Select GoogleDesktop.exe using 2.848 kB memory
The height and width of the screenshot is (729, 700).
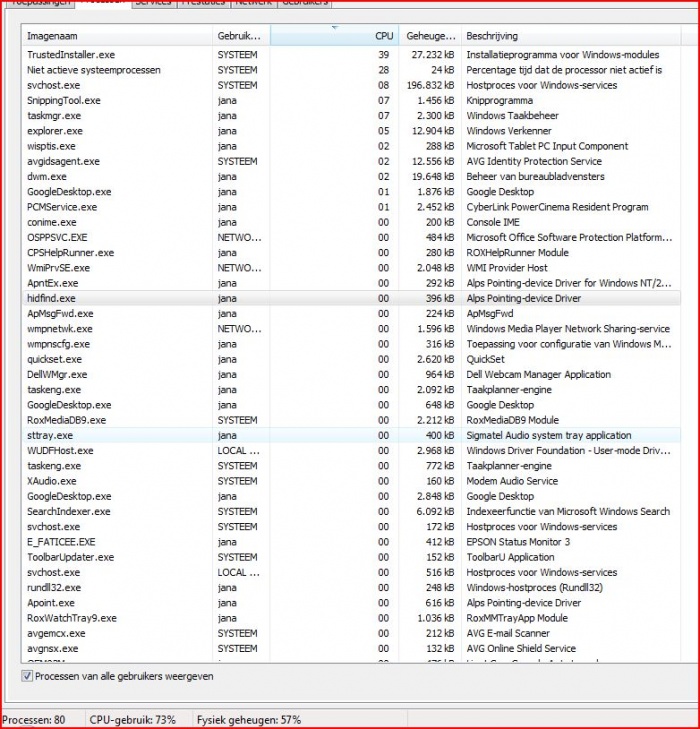351,497
